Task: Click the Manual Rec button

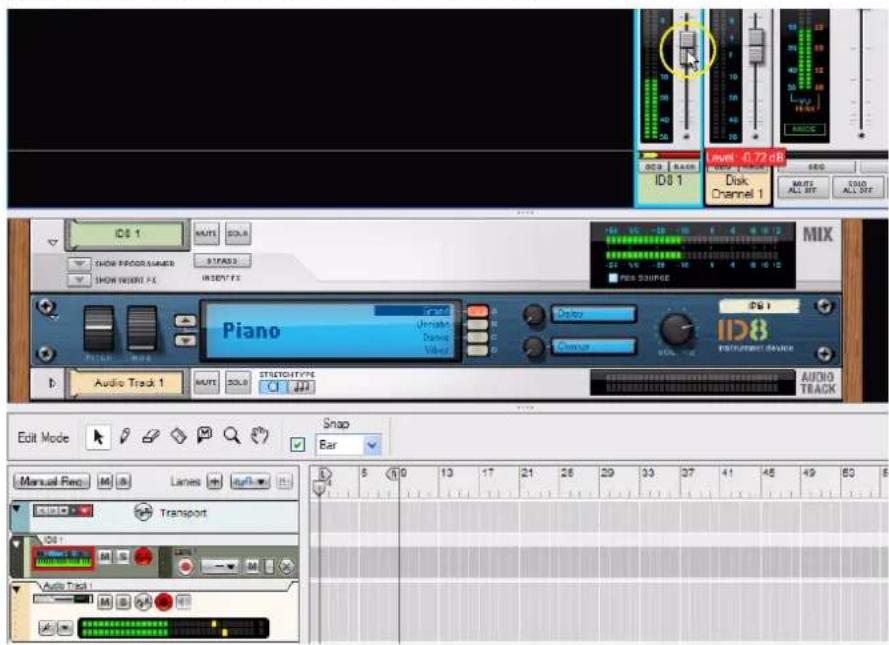Action: point(52,482)
